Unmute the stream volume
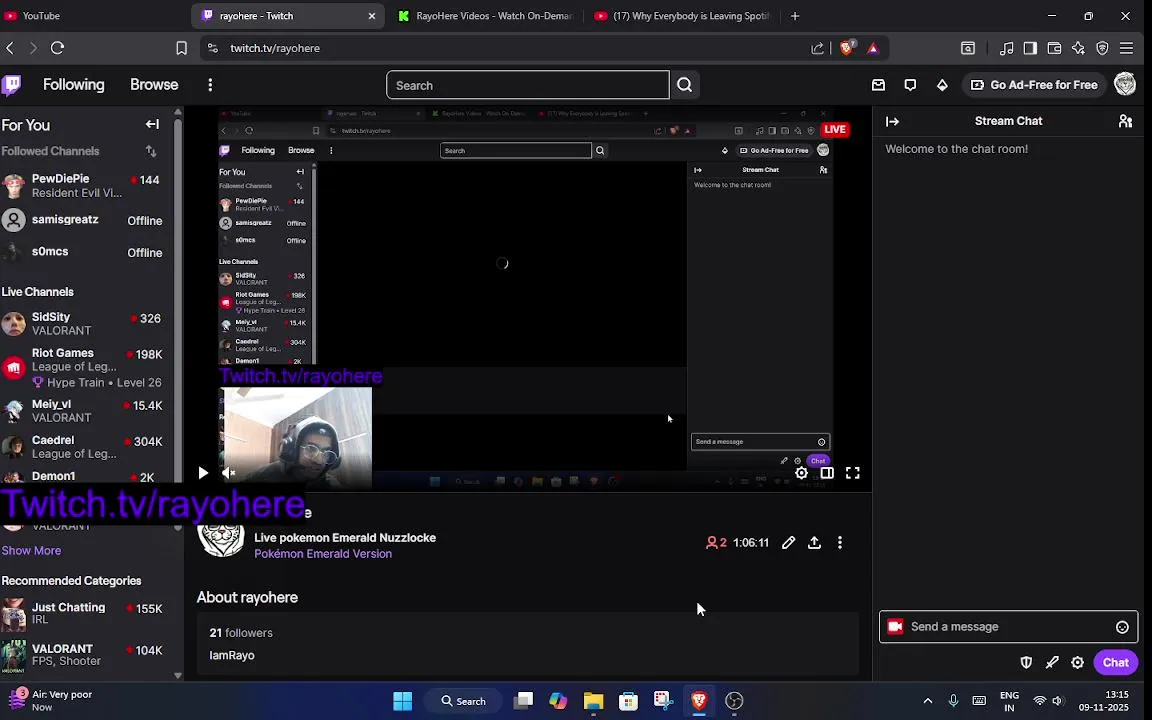Viewport: 1152px width, 720px height. tap(228, 472)
